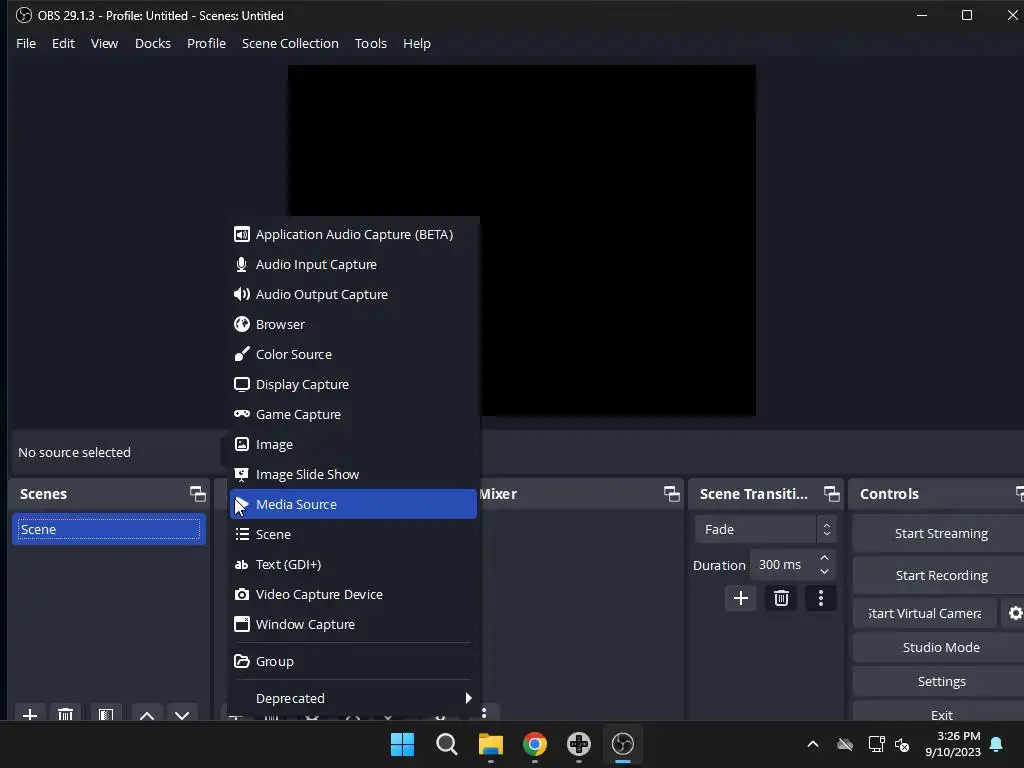Click the highlighted Media Source entry
1024x768 pixels.
(353, 504)
